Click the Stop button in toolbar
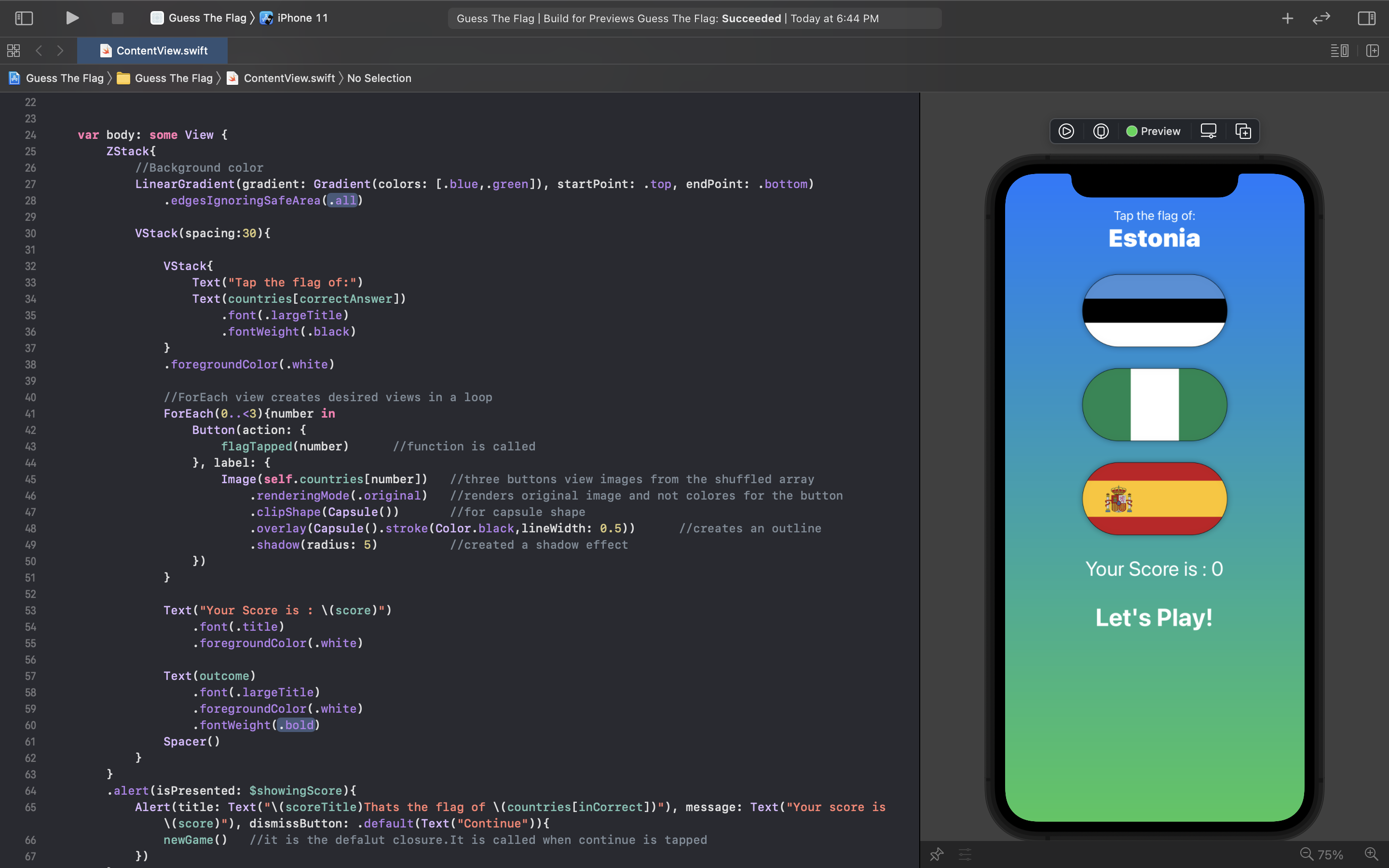 [117, 18]
